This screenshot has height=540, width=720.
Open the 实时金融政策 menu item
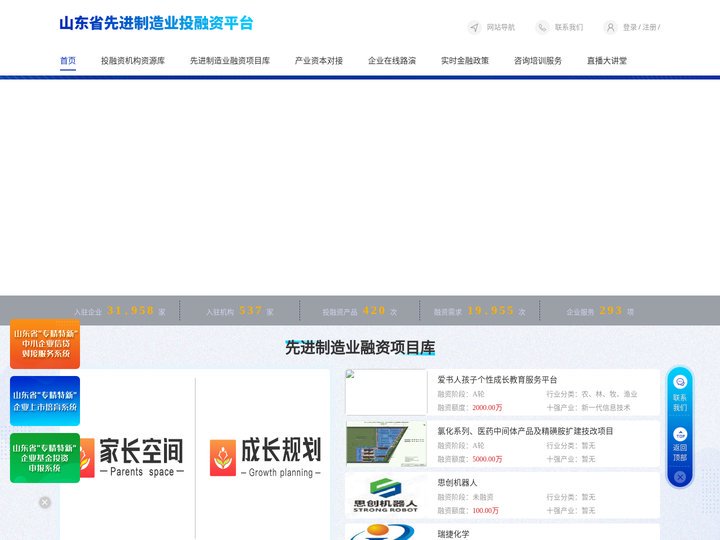[465, 60]
